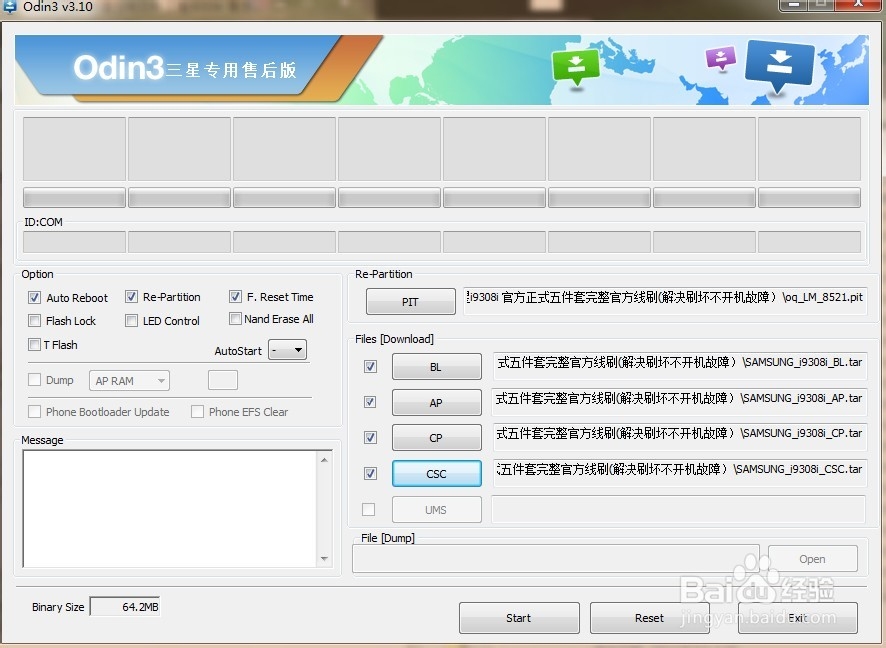Screen dimensions: 886x648
Task: Click Message box scroll down arrow
Action: 324,559
